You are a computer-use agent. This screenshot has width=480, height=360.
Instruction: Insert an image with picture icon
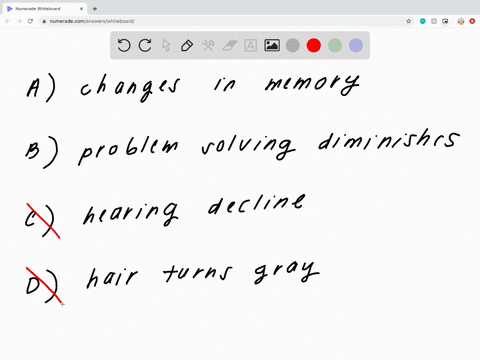tap(272, 45)
